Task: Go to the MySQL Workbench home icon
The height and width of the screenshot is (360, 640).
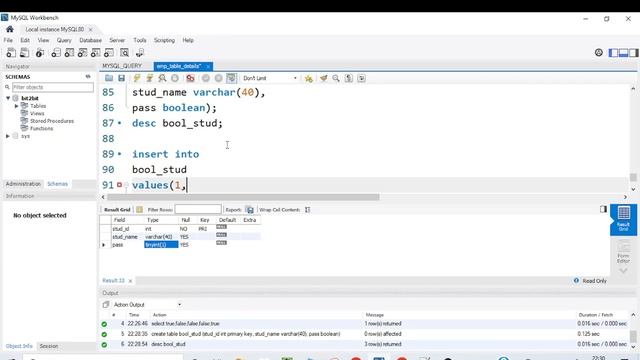Action: point(10,29)
